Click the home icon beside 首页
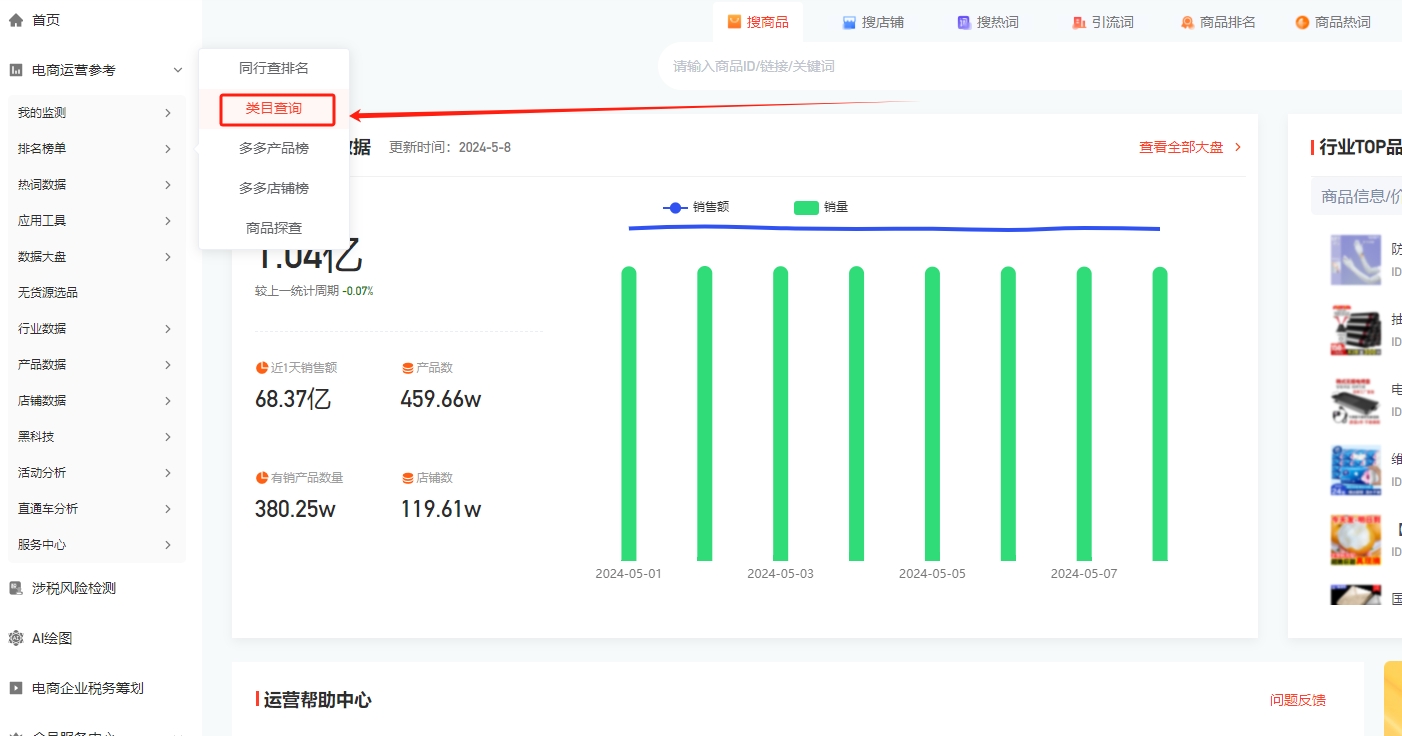1402x736 pixels. (16, 20)
